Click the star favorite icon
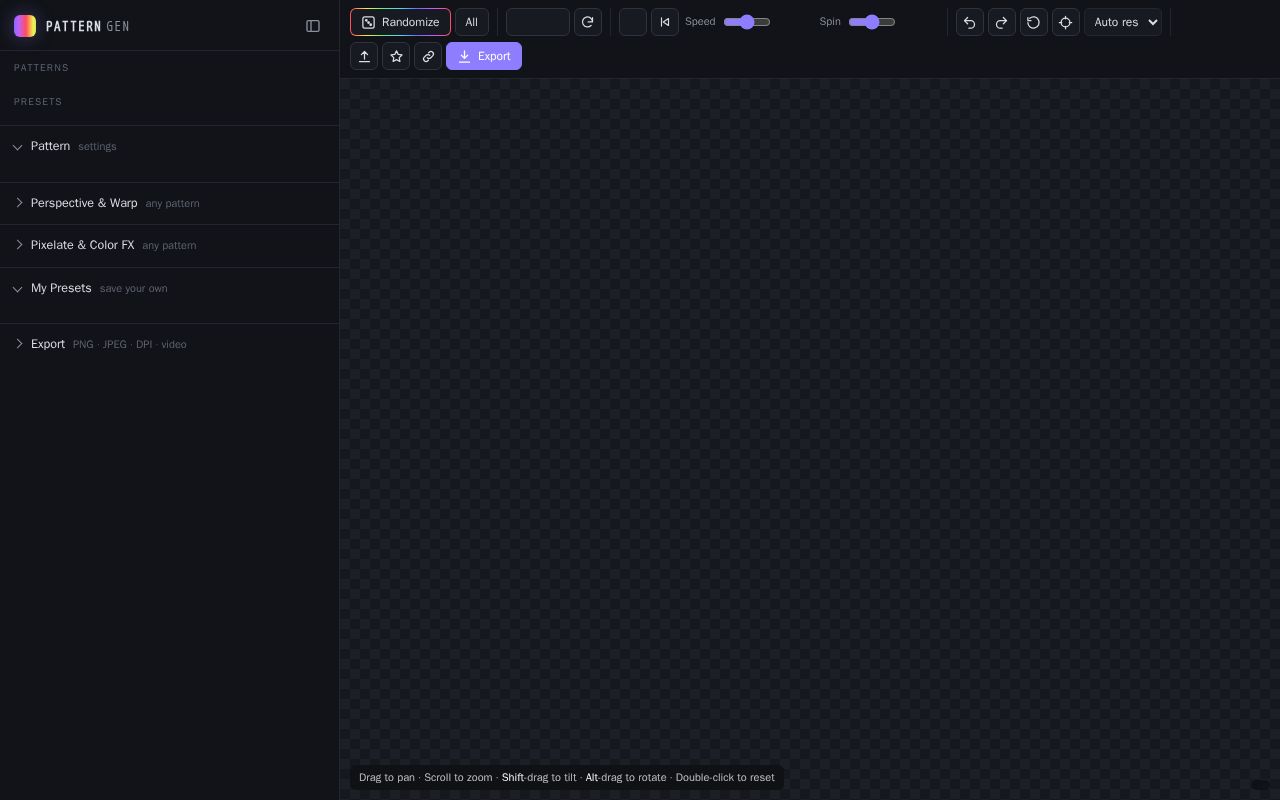The height and width of the screenshot is (800, 1280). [x=396, y=56]
